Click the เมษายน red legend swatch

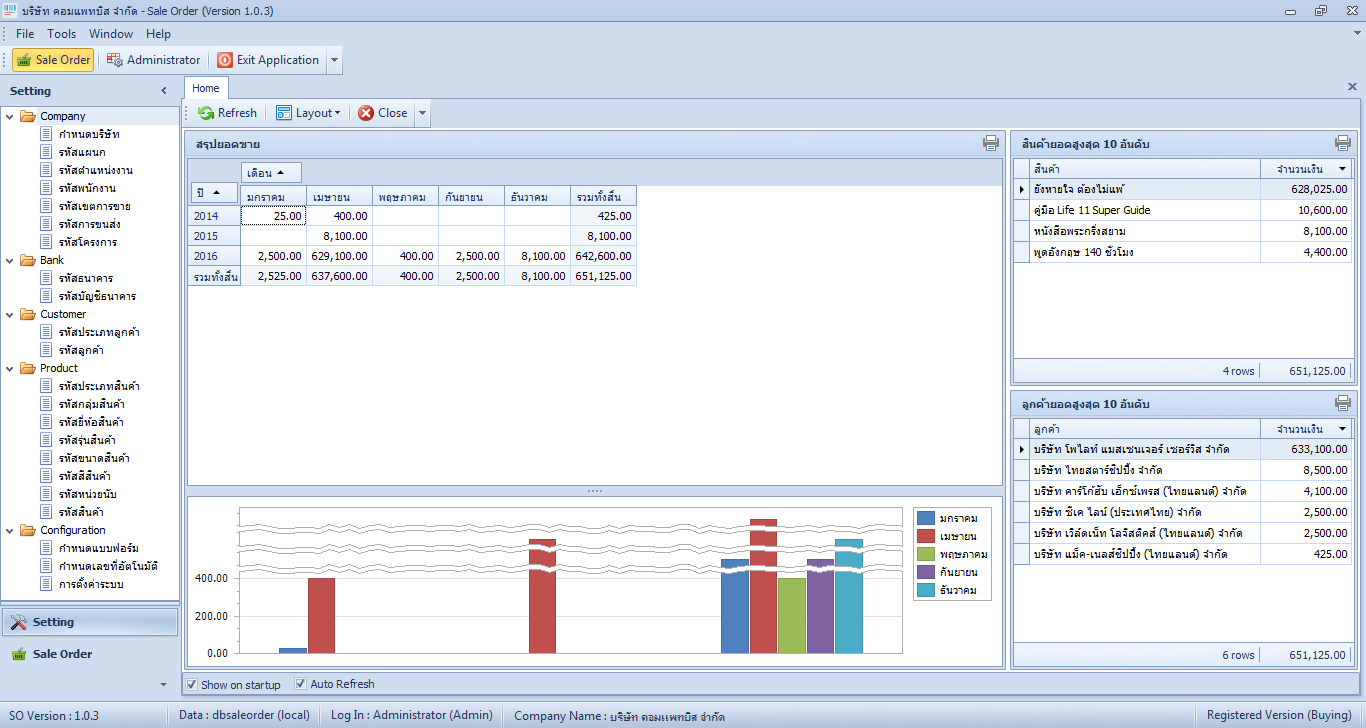click(x=926, y=536)
